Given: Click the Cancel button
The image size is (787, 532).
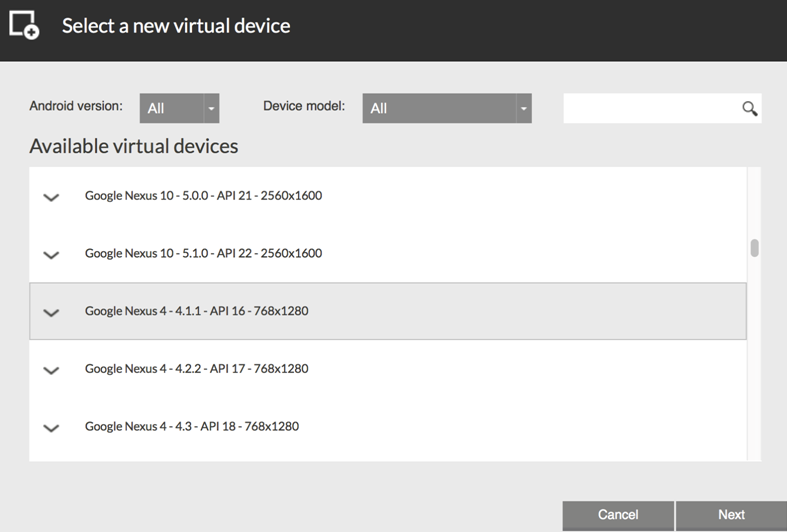Looking at the screenshot, I should point(618,515).
